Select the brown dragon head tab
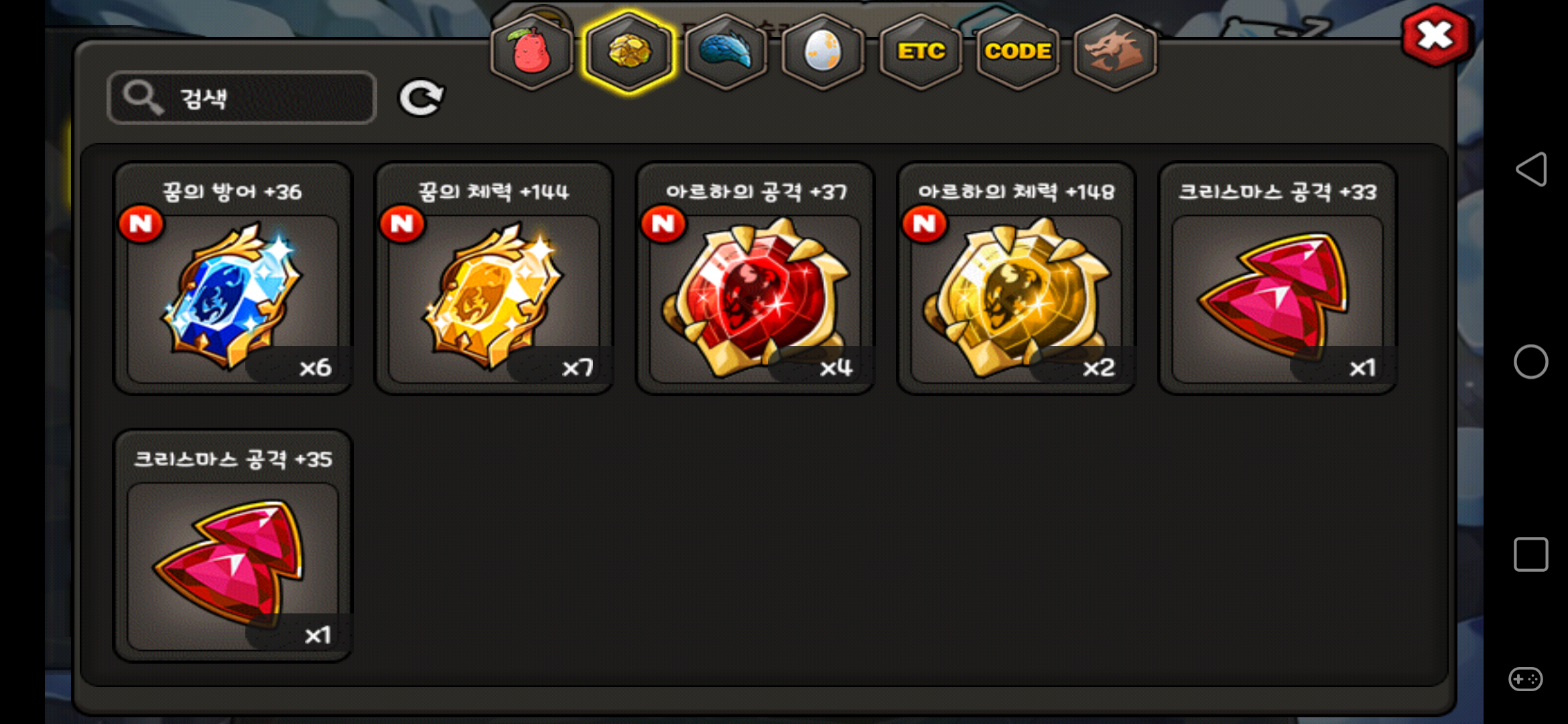This screenshot has width=1568, height=724. pos(1115,52)
